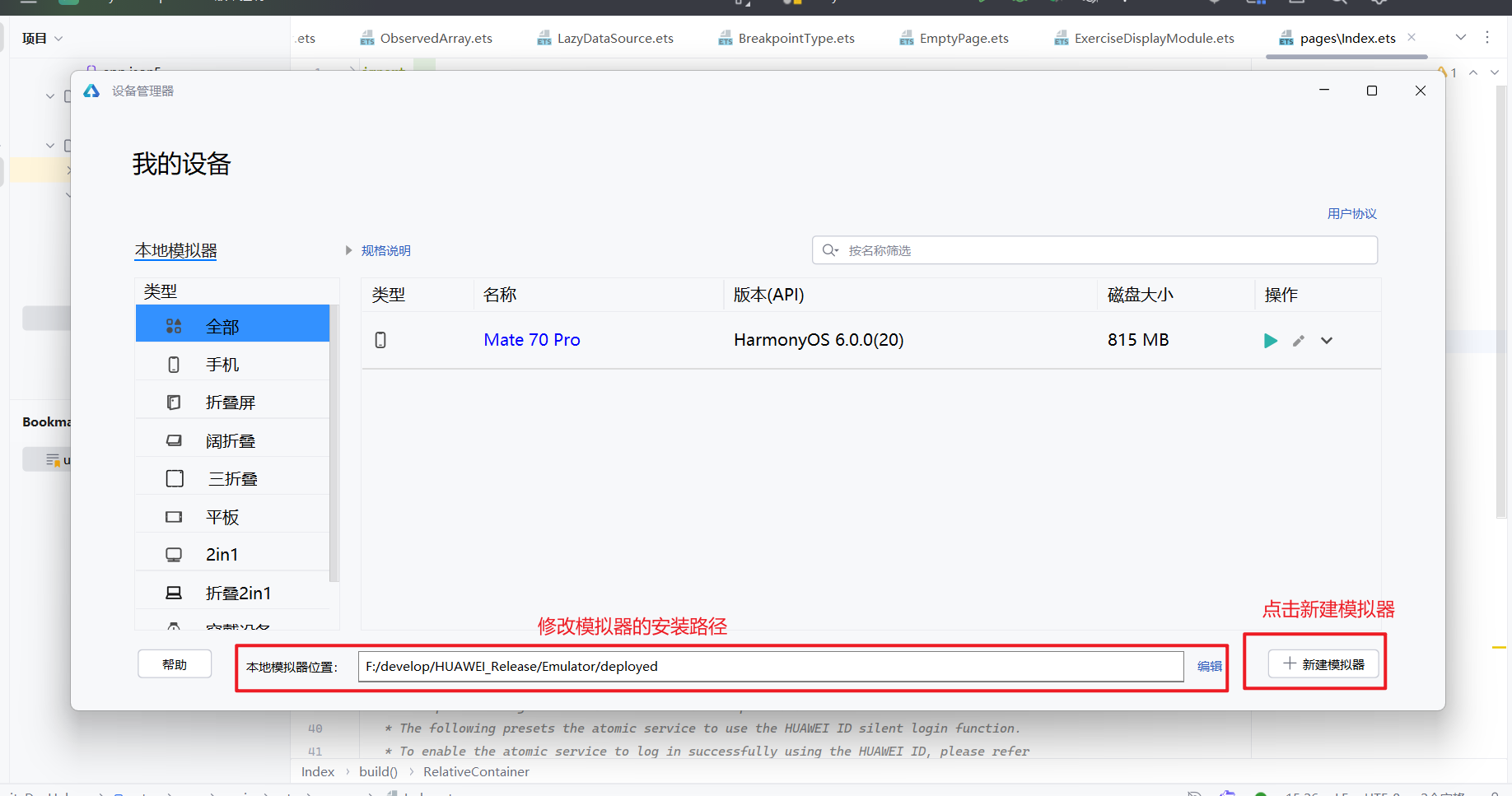The image size is (1512, 796).
Task: Click the Index breadcrumb in editor
Action: [318, 772]
